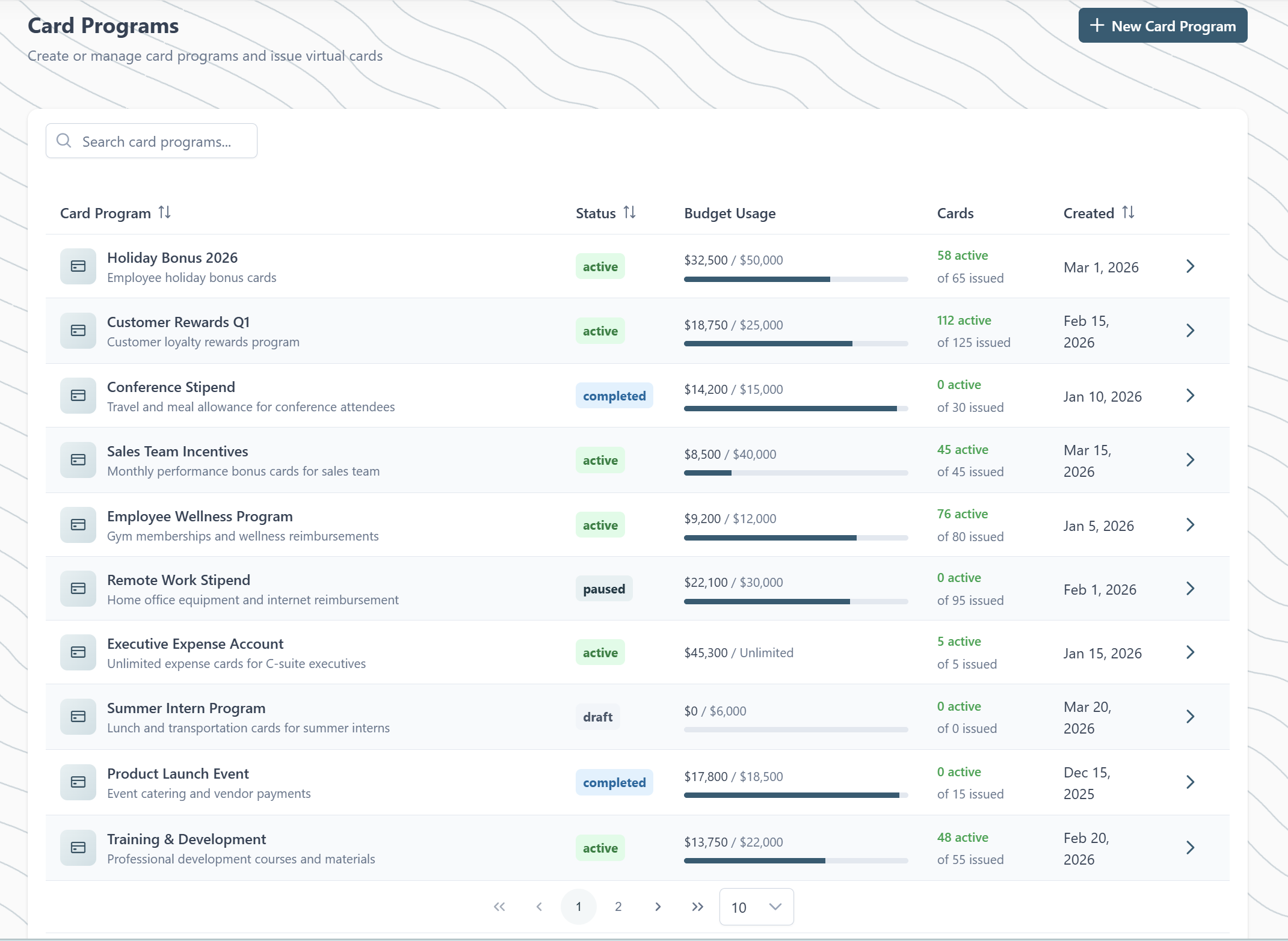Image resolution: width=1288 pixels, height=941 pixels.
Task: Click the search magnifier icon
Action: (64, 141)
